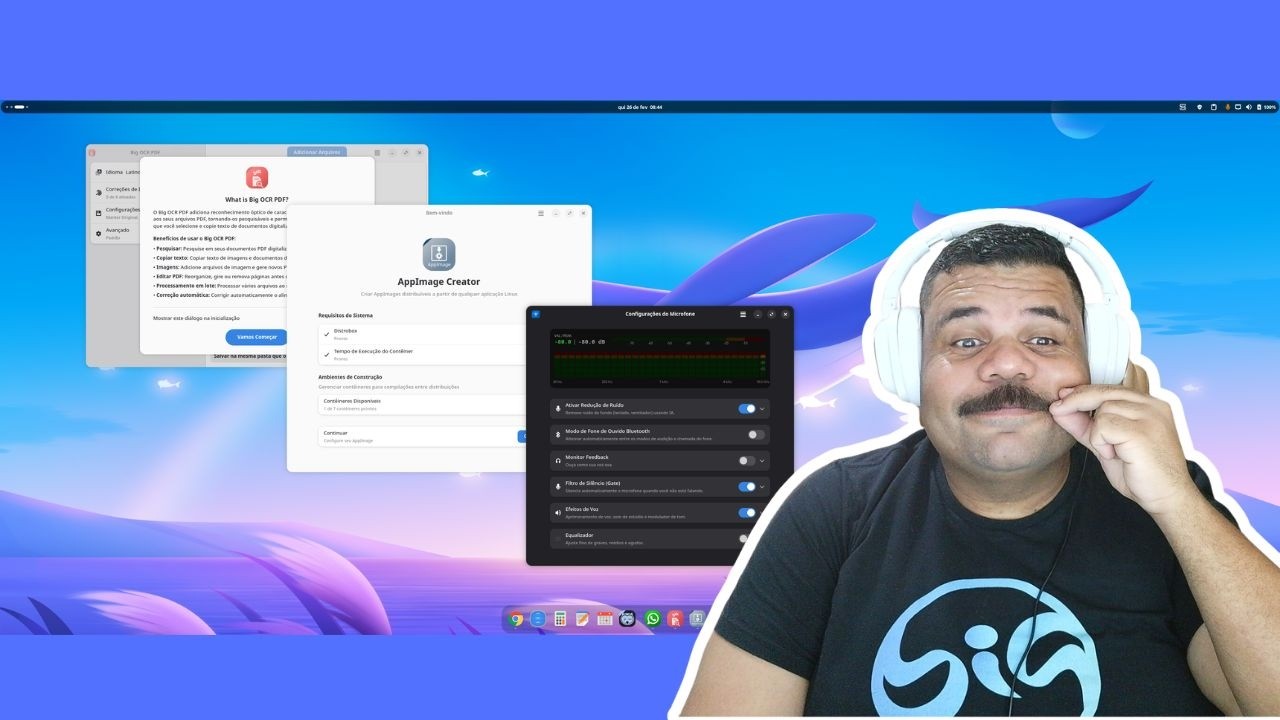The image size is (1280, 720).
Task: Turn off Efeitos de Voz switch
Action: pos(747,513)
